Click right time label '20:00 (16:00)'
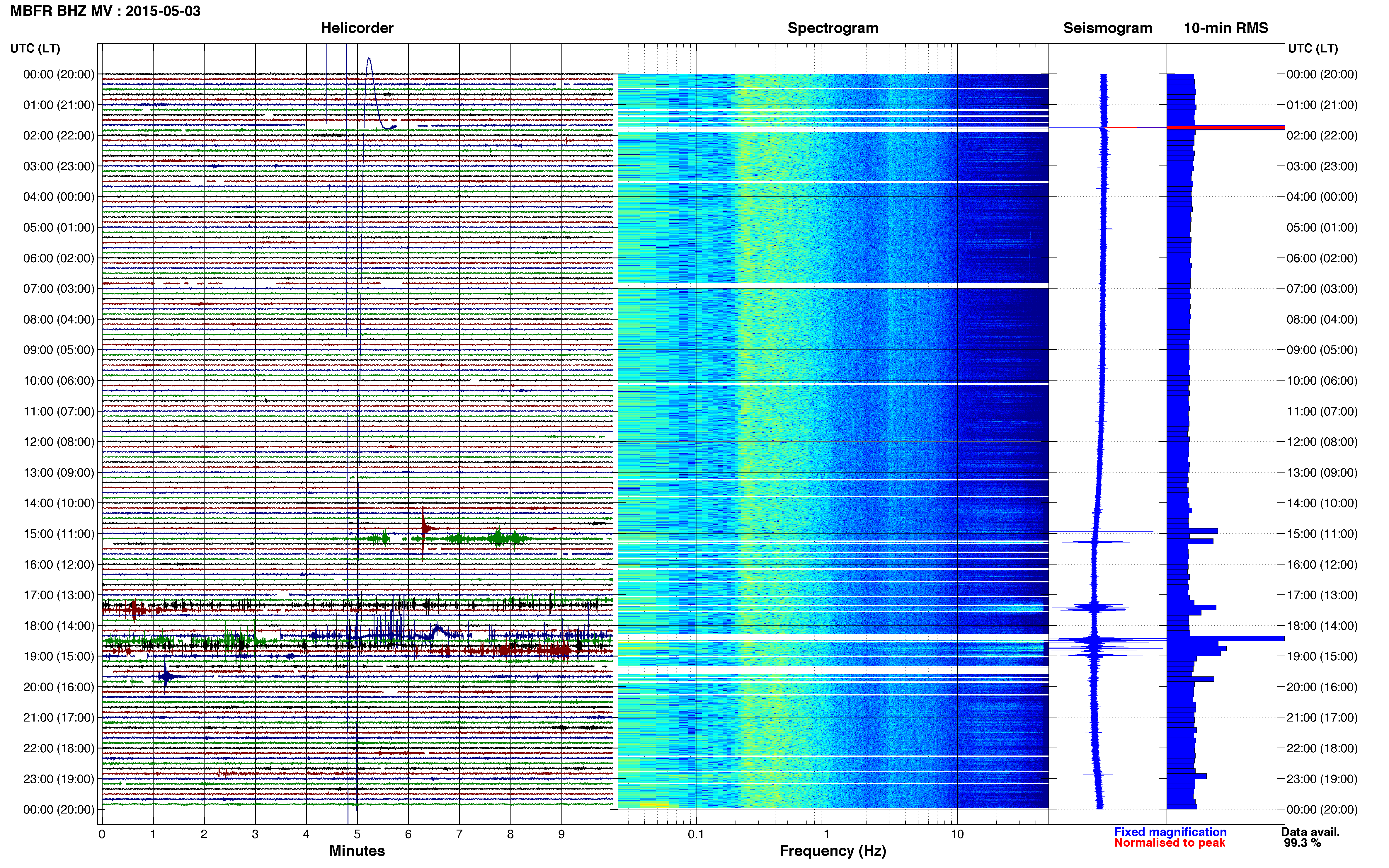 point(1322,687)
